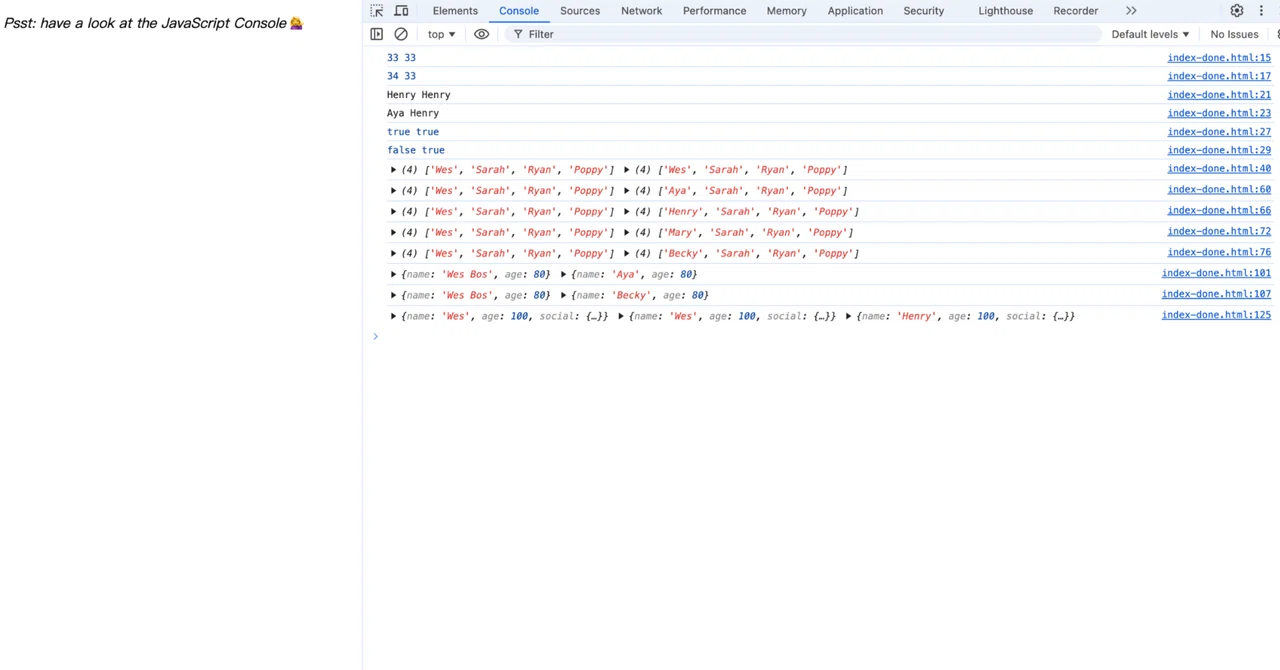
Task: Expand first object on the index-done.html:101 row
Action: 394,275
